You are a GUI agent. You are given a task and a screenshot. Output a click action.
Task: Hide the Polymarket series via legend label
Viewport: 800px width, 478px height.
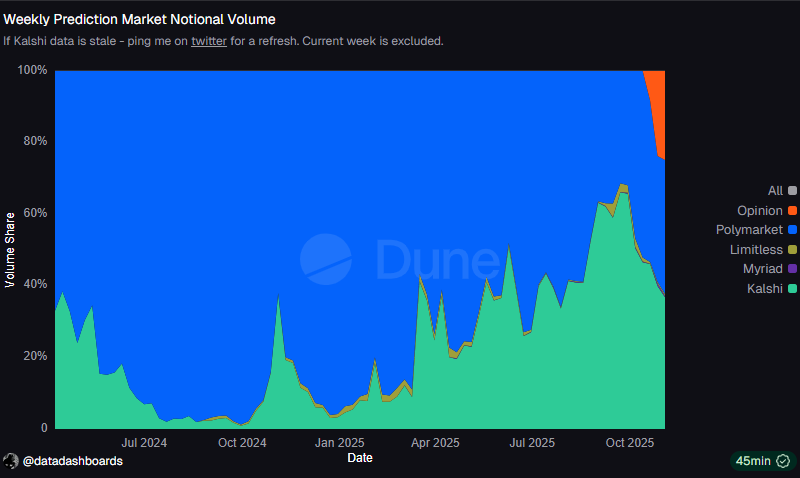749,230
